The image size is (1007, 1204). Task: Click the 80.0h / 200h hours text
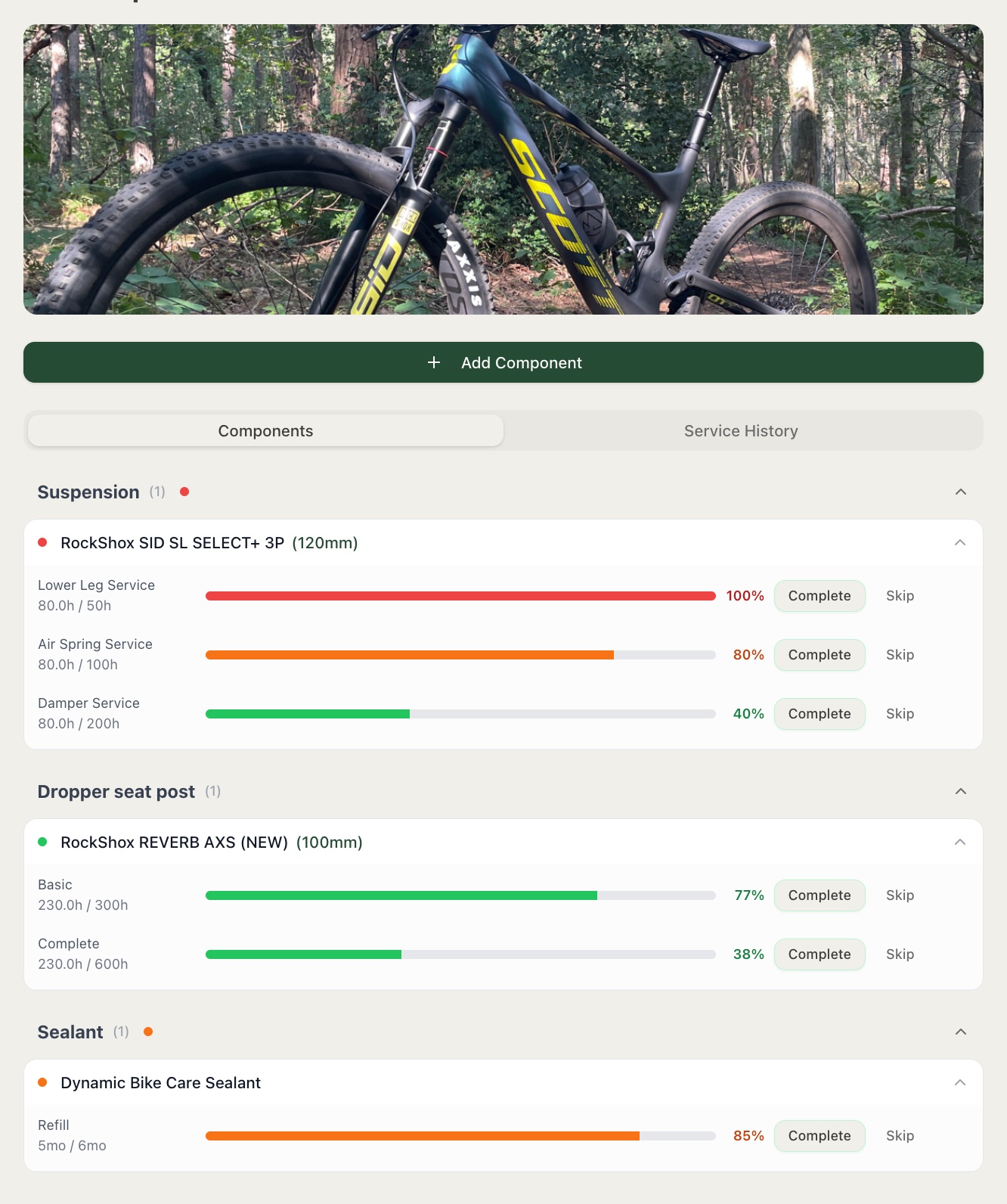79,724
